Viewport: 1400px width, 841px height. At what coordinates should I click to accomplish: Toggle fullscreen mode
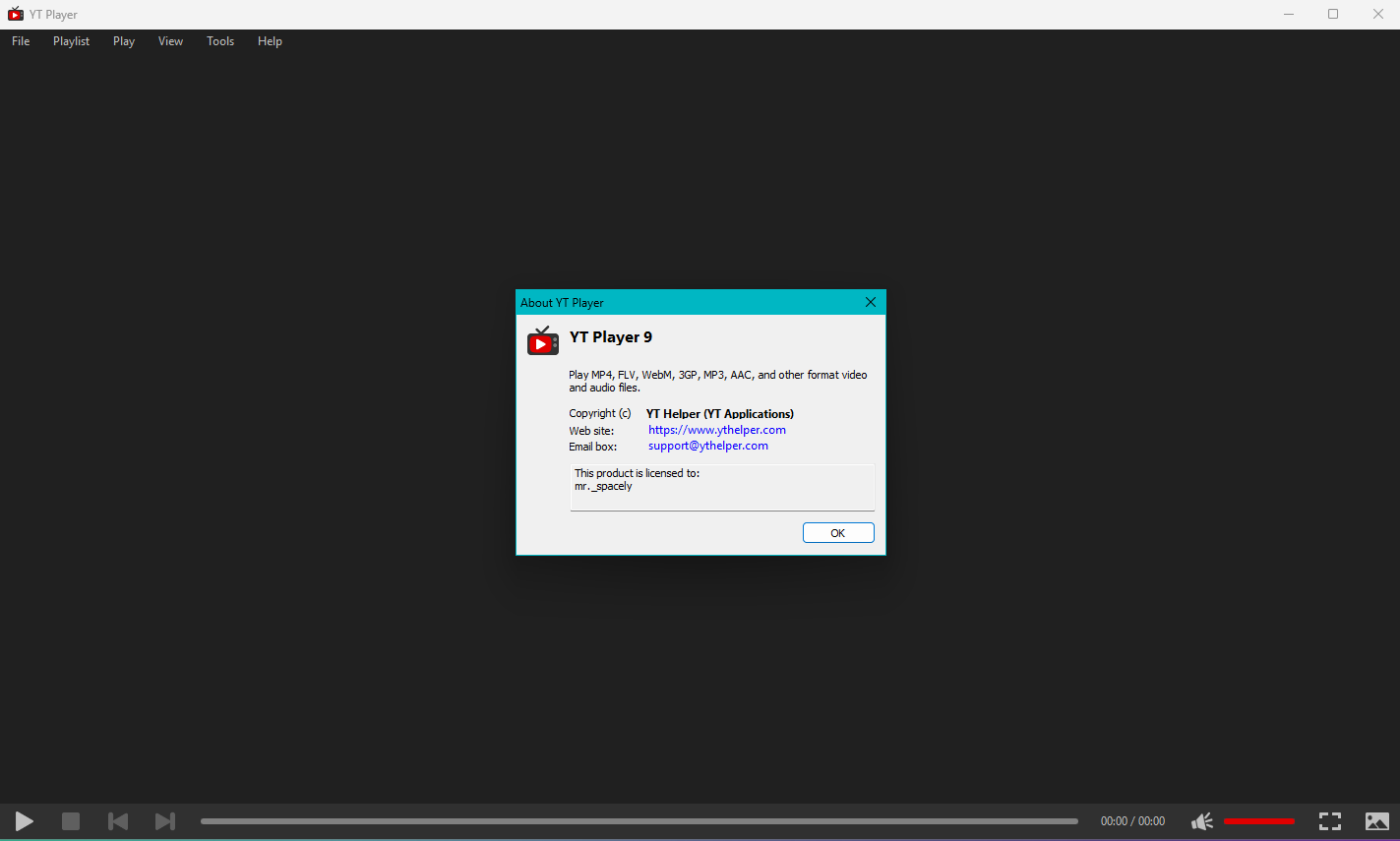pos(1330,820)
